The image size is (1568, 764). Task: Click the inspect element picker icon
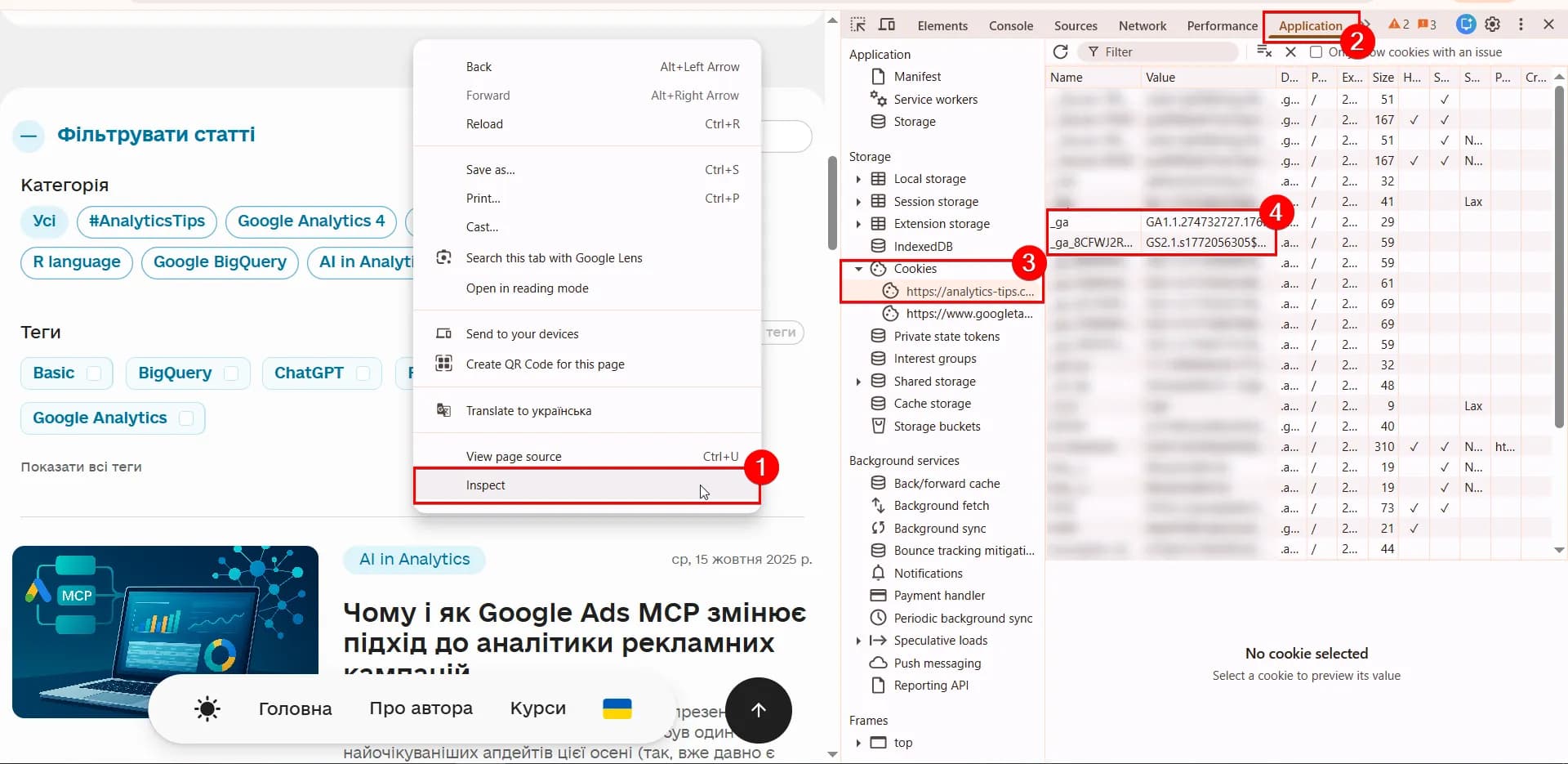pyautogui.click(x=857, y=25)
